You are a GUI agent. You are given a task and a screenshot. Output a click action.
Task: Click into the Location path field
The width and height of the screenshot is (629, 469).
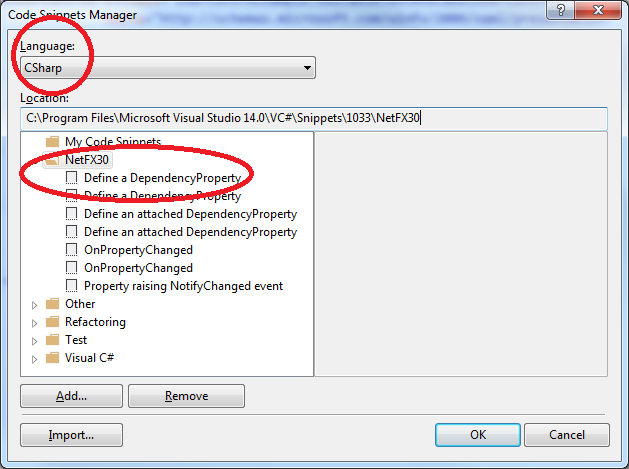tap(314, 118)
